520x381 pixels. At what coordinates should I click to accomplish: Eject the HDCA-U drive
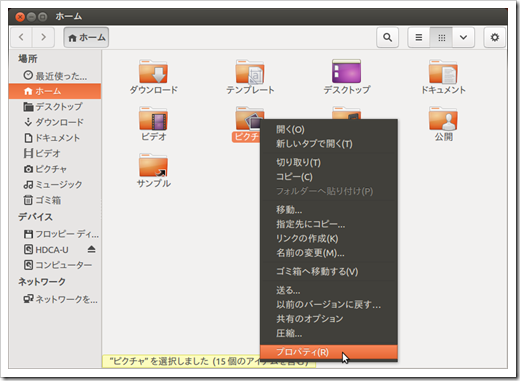coord(92,249)
